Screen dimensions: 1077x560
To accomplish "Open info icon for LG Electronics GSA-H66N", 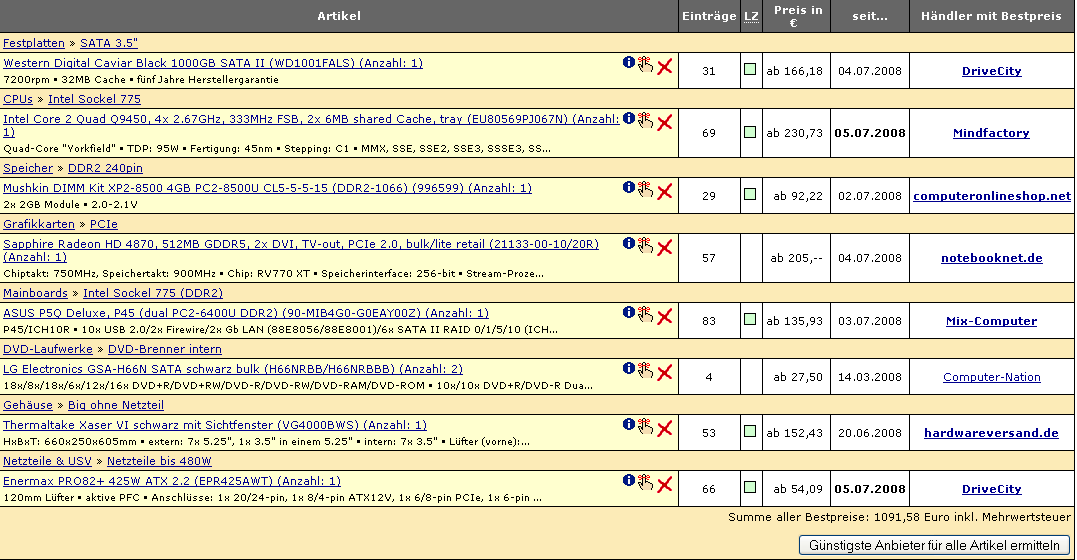I will pyautogui.click(x=628, y=369).
